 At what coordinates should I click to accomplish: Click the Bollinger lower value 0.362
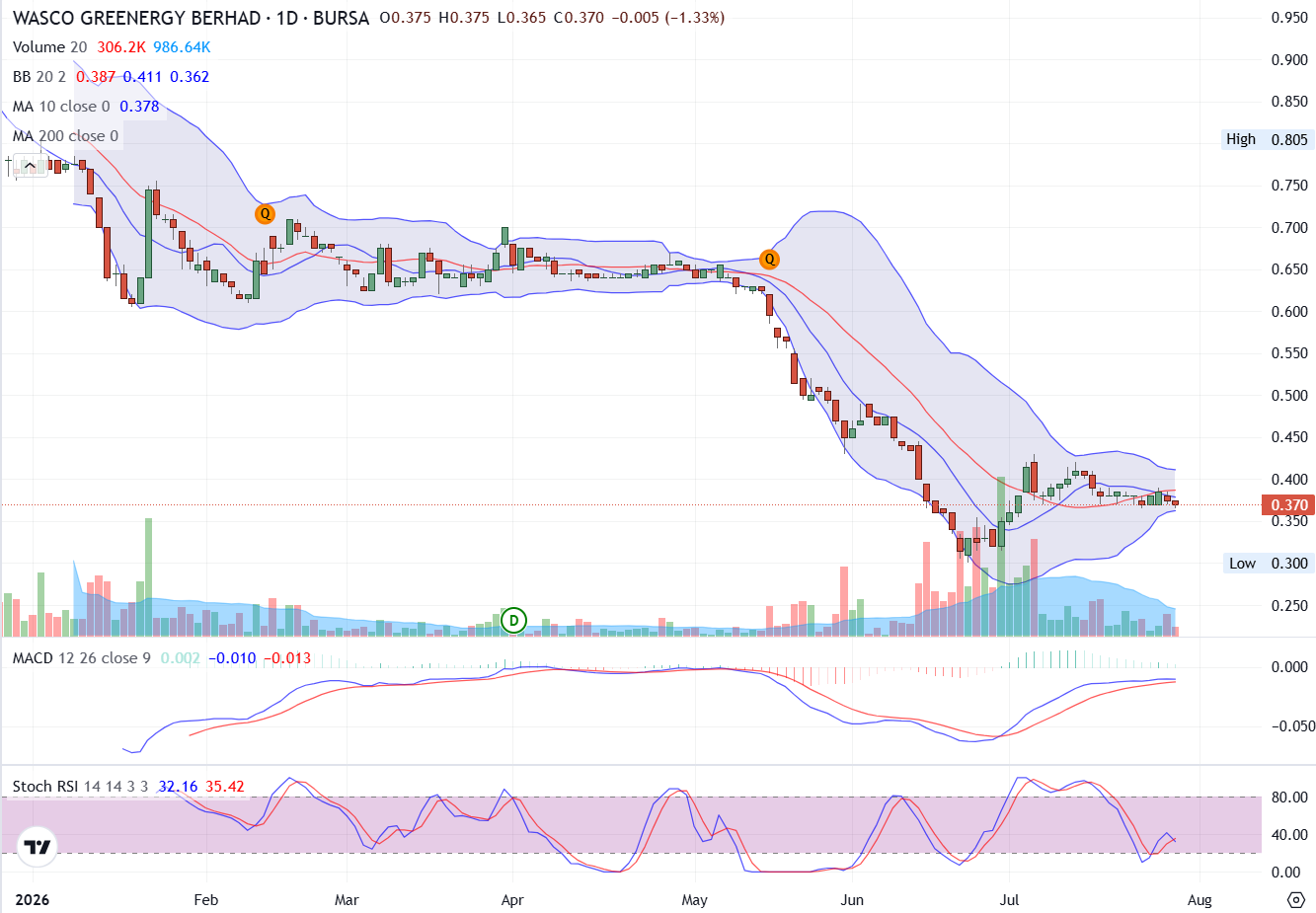(190, 77)
